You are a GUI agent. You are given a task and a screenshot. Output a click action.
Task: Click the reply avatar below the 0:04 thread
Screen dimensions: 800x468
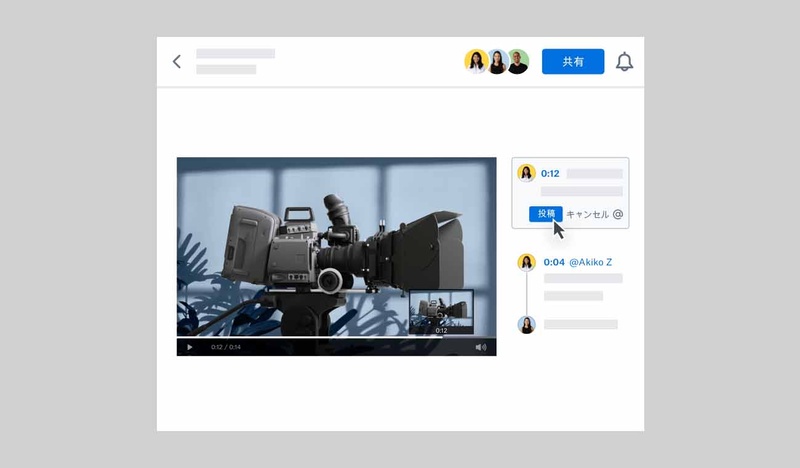click(527, 325)
